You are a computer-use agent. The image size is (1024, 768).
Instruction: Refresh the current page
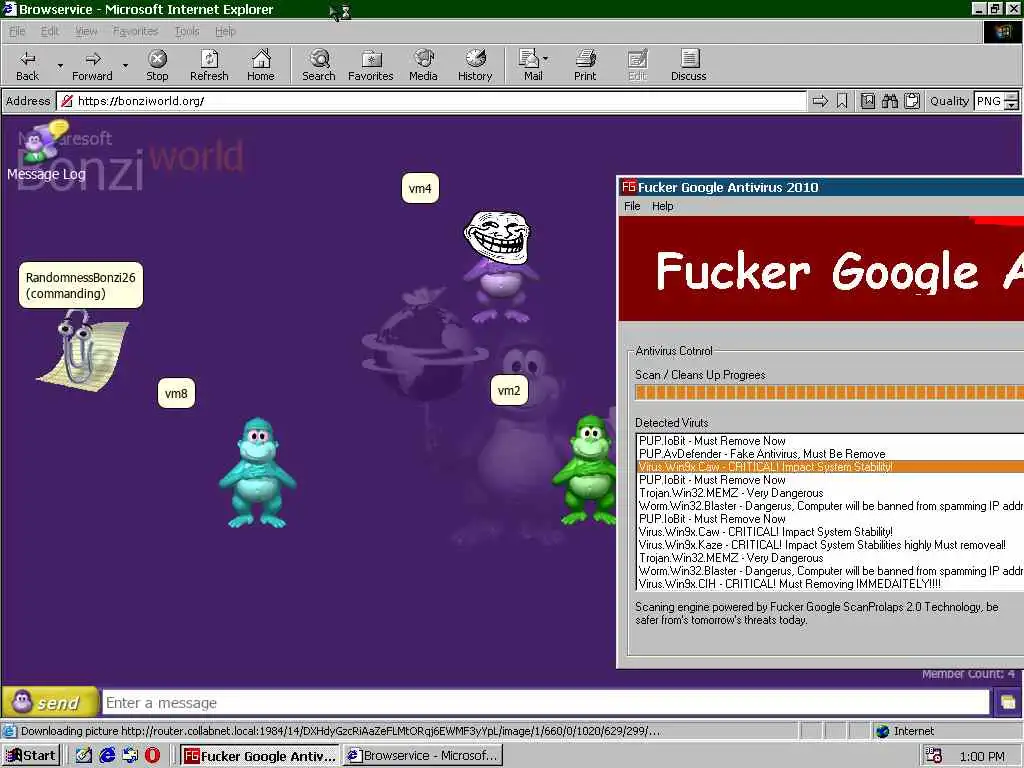coord(209,65)
